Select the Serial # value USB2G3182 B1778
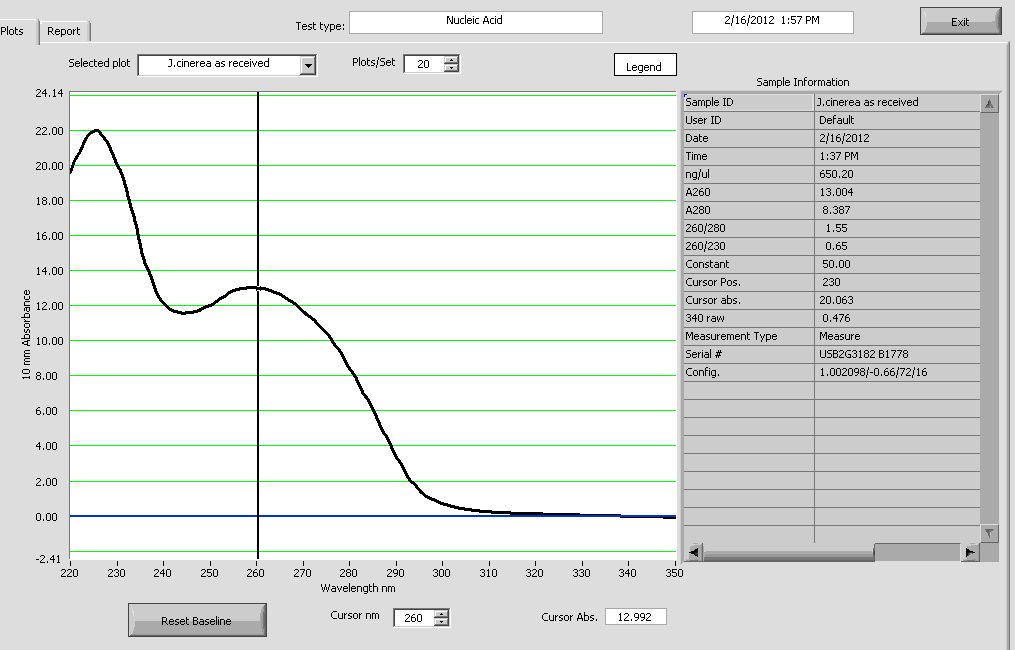This screenshot has width=1015, height=650. click(x=897, y=355)
